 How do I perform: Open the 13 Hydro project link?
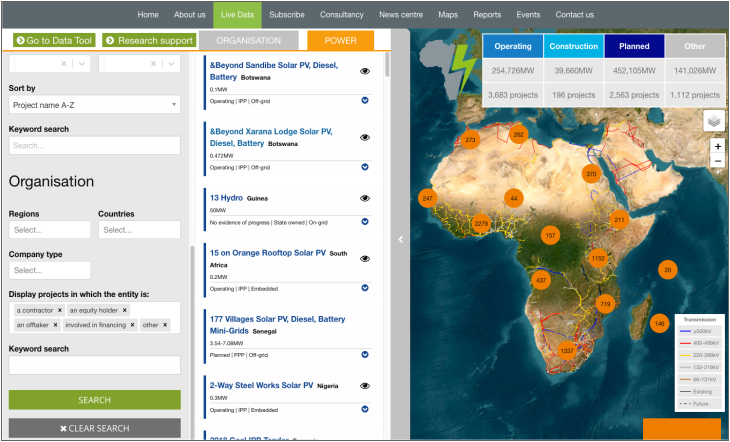pyautogui.click(x=226, y=198)
